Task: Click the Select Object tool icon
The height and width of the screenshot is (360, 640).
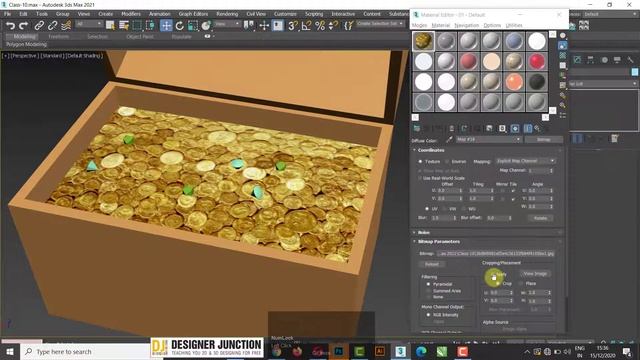Action: click(110, 26)
